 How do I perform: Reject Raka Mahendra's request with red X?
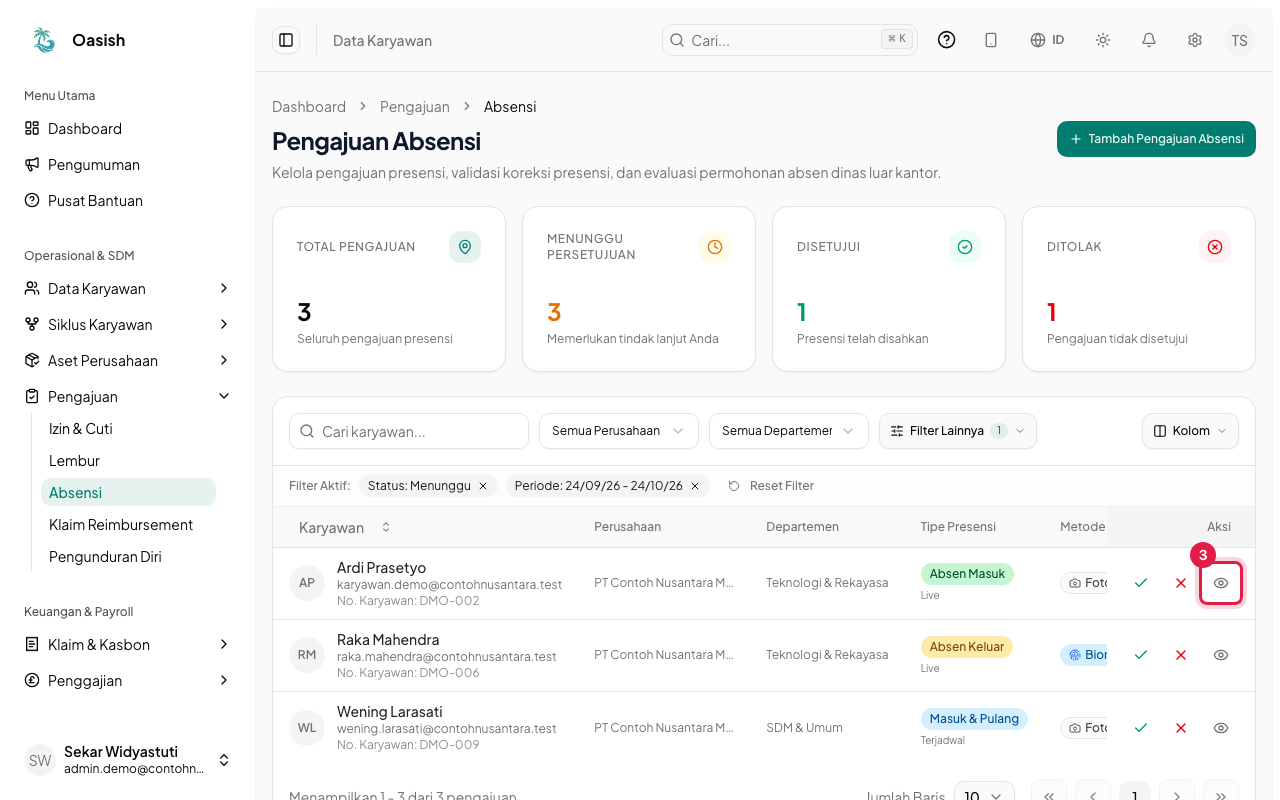pos(1181,655)
